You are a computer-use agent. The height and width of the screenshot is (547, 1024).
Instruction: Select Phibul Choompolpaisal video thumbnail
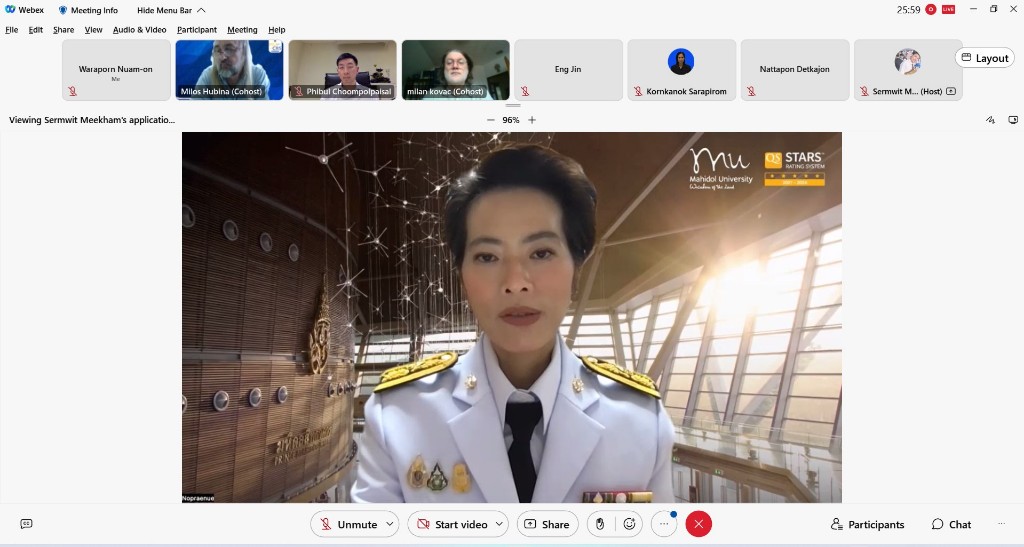click(342, 70)
